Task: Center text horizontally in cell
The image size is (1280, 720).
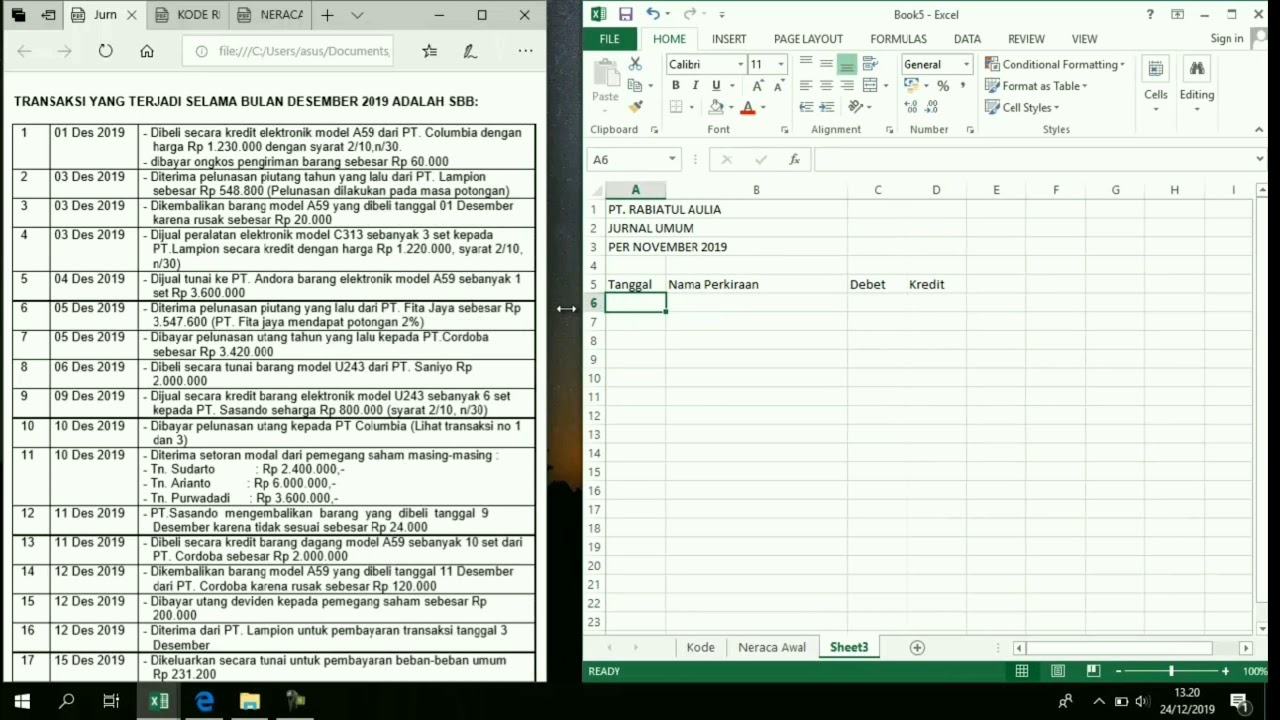Action: pos(827,86)
